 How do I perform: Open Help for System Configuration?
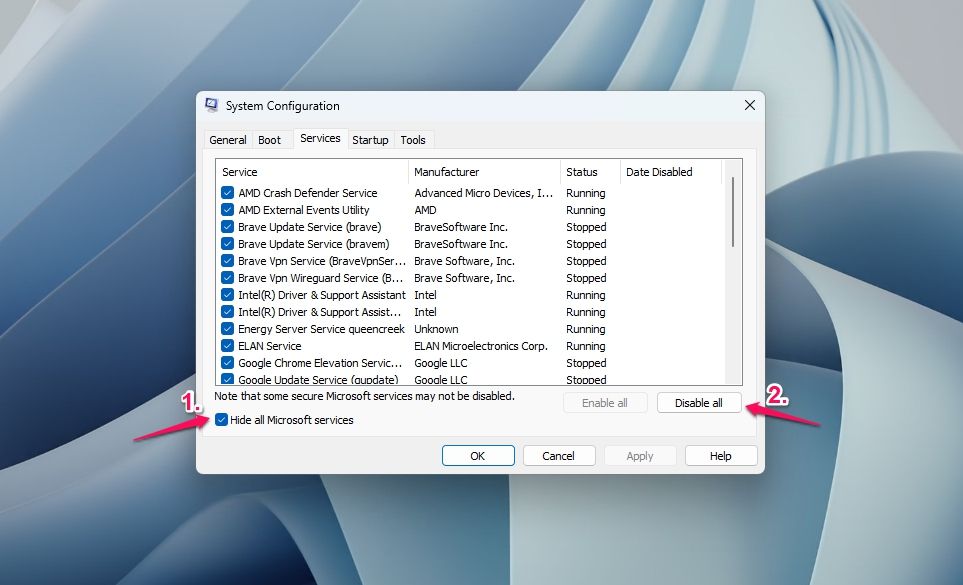pos(721,456)
